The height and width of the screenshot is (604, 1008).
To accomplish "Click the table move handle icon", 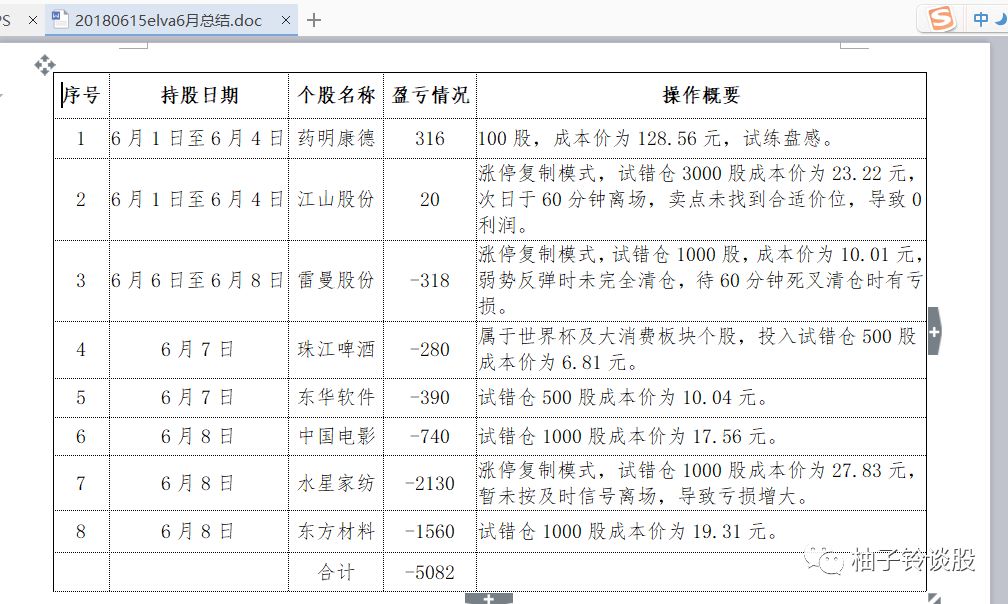I will pyautogui.click(x=45, y=65).
